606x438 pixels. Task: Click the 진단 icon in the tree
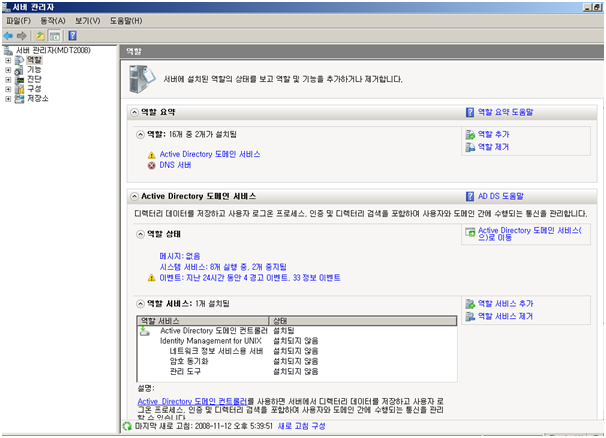click(x=19, y=80)
